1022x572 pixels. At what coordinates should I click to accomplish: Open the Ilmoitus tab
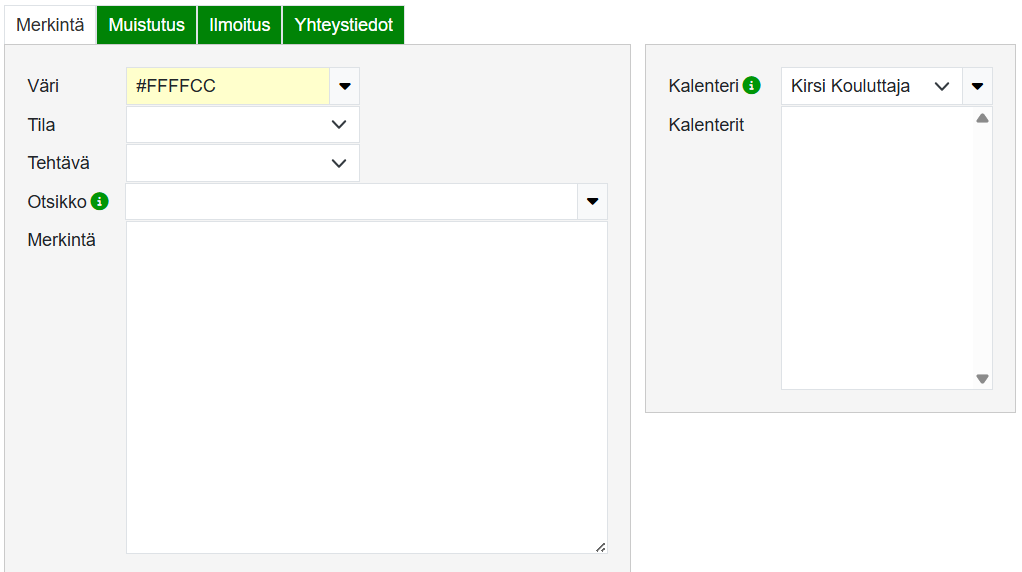point(240,25)
